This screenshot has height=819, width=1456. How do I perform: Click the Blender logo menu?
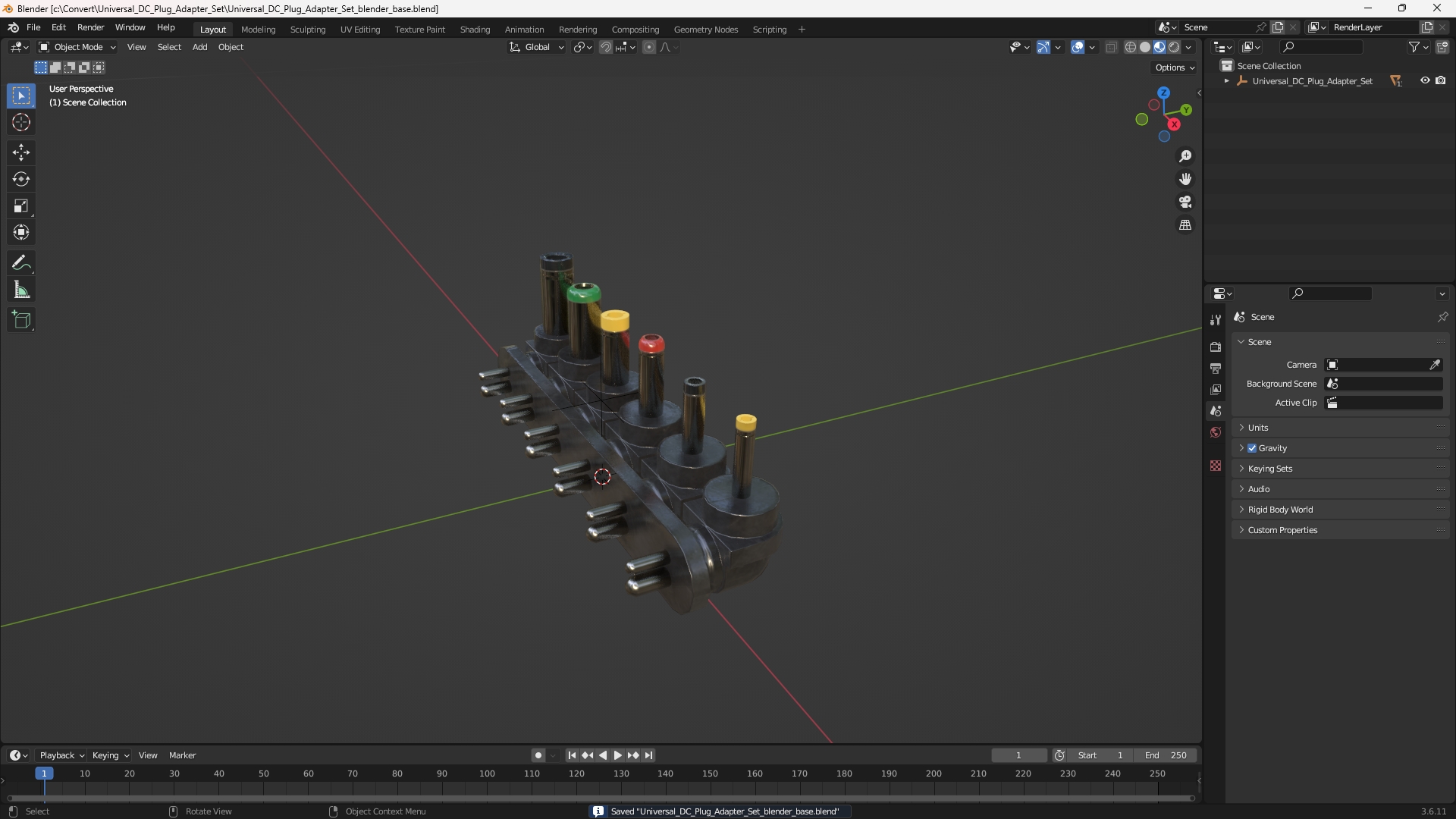tap(14, 27)
